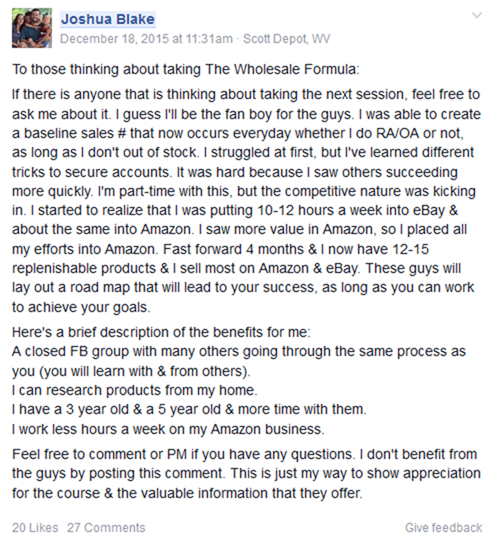
Task: Click the "A closed FB group" line
Action: click(x=239, y=351)
